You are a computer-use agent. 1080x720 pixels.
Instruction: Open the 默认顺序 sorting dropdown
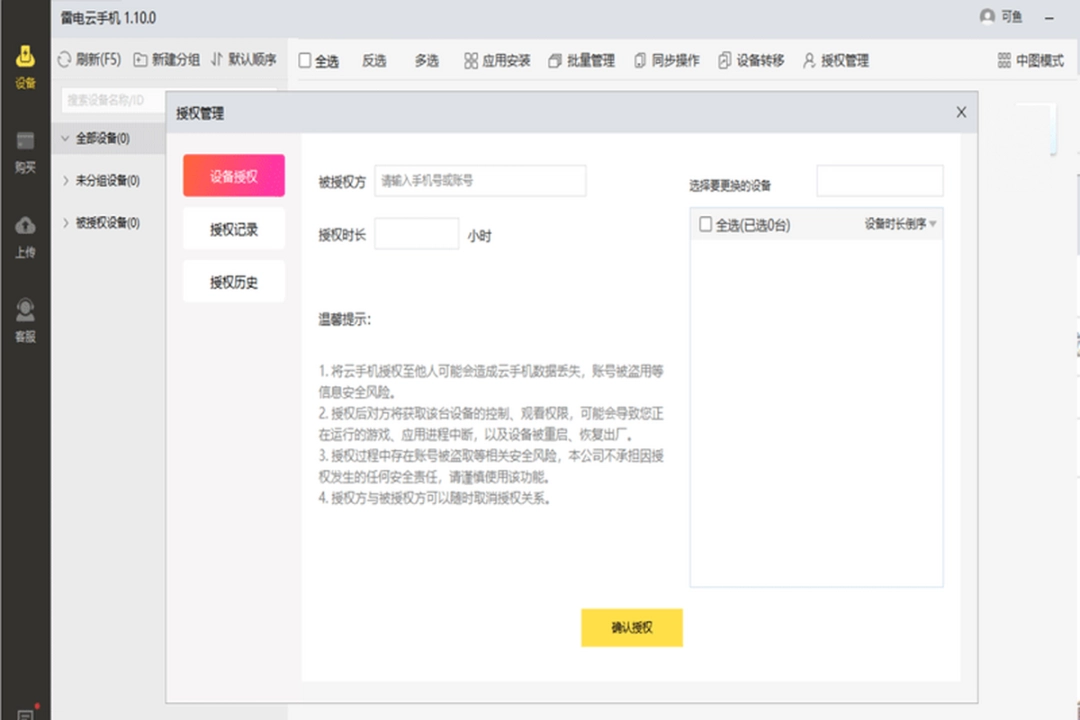[245, 59]
